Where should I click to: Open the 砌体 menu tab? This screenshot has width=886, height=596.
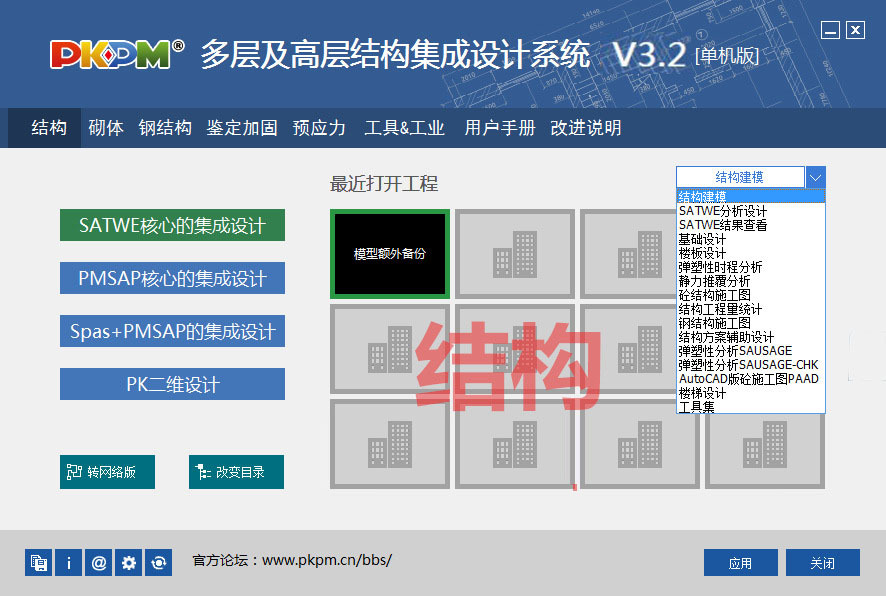[x=105, y=128]
